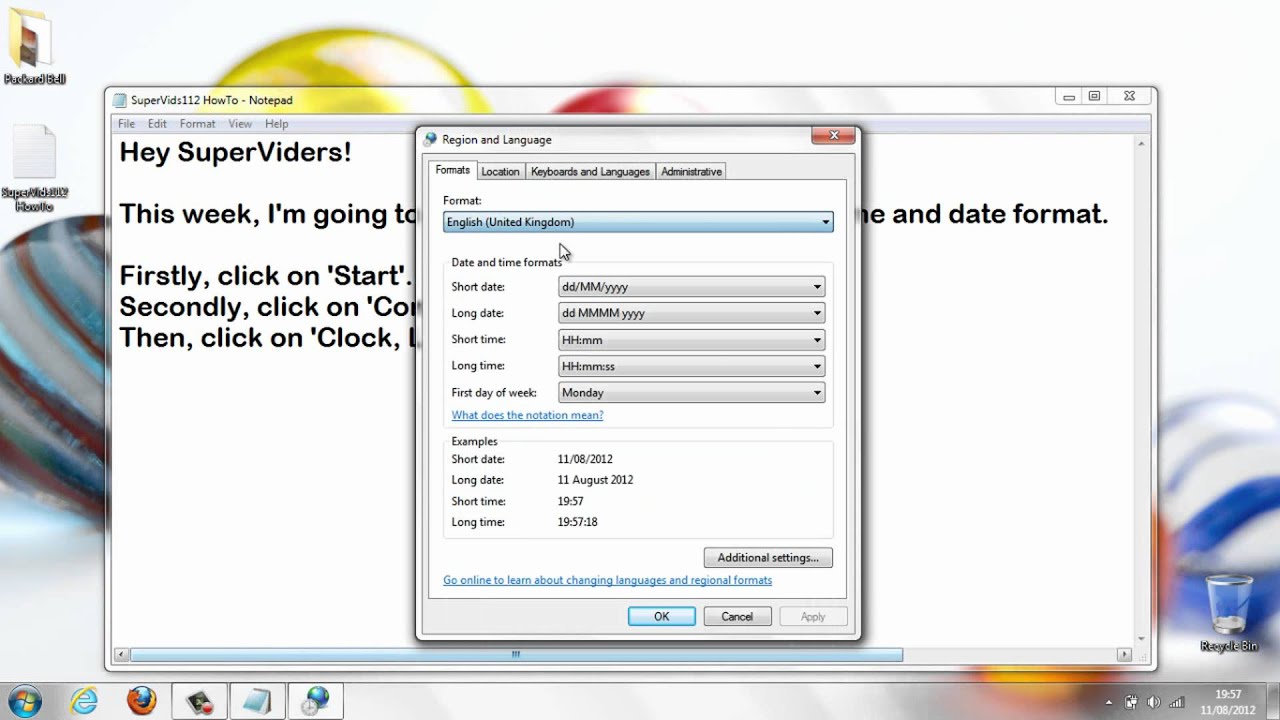
Task: Click the Cancel button
Action: pos(737,616)
